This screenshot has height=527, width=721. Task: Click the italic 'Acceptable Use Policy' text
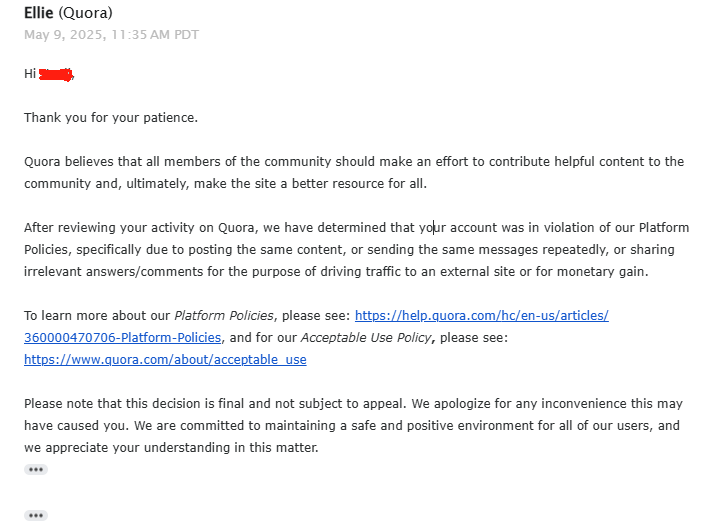(366, 338)
